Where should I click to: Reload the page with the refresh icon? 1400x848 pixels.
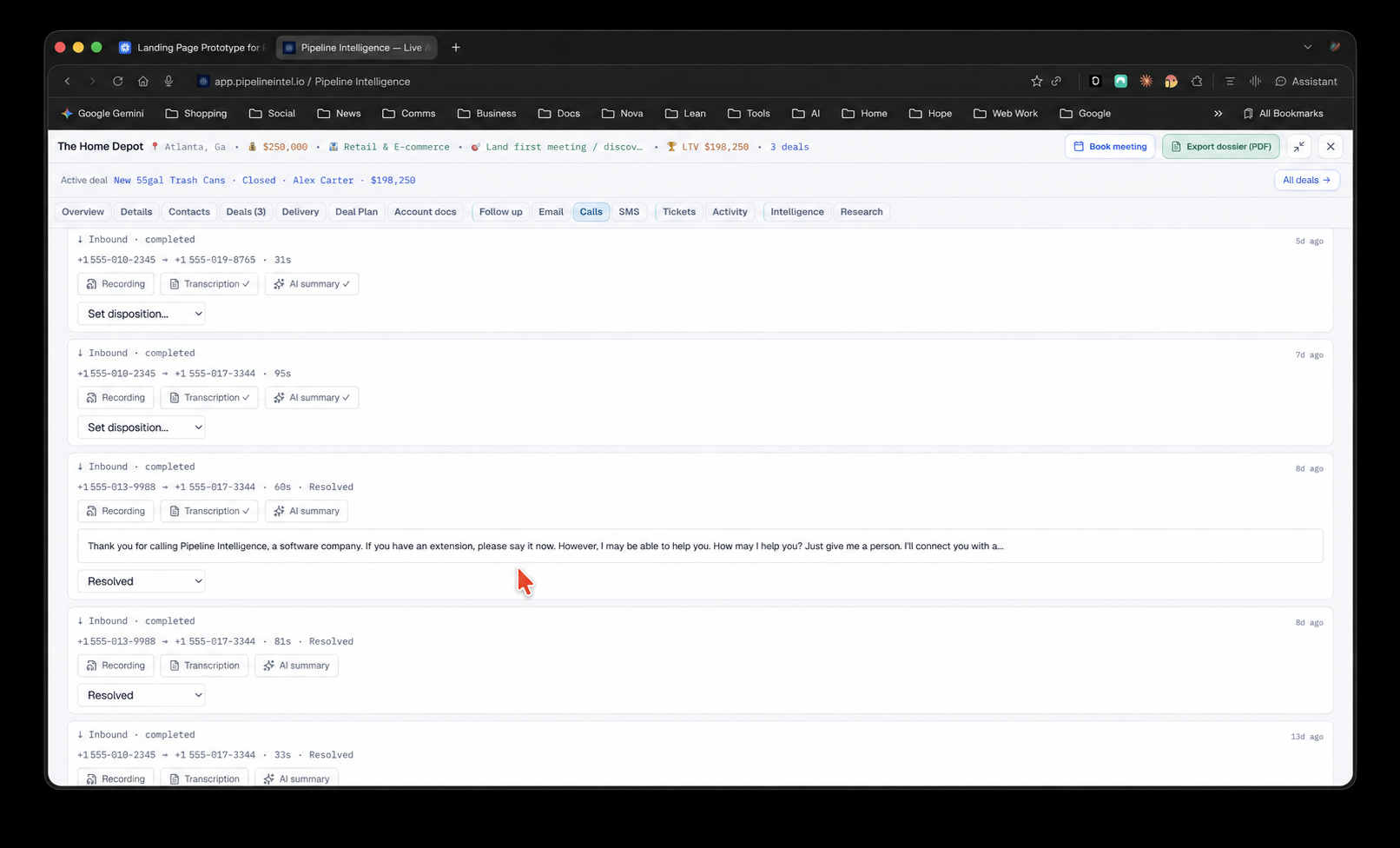tap(117, 81)
